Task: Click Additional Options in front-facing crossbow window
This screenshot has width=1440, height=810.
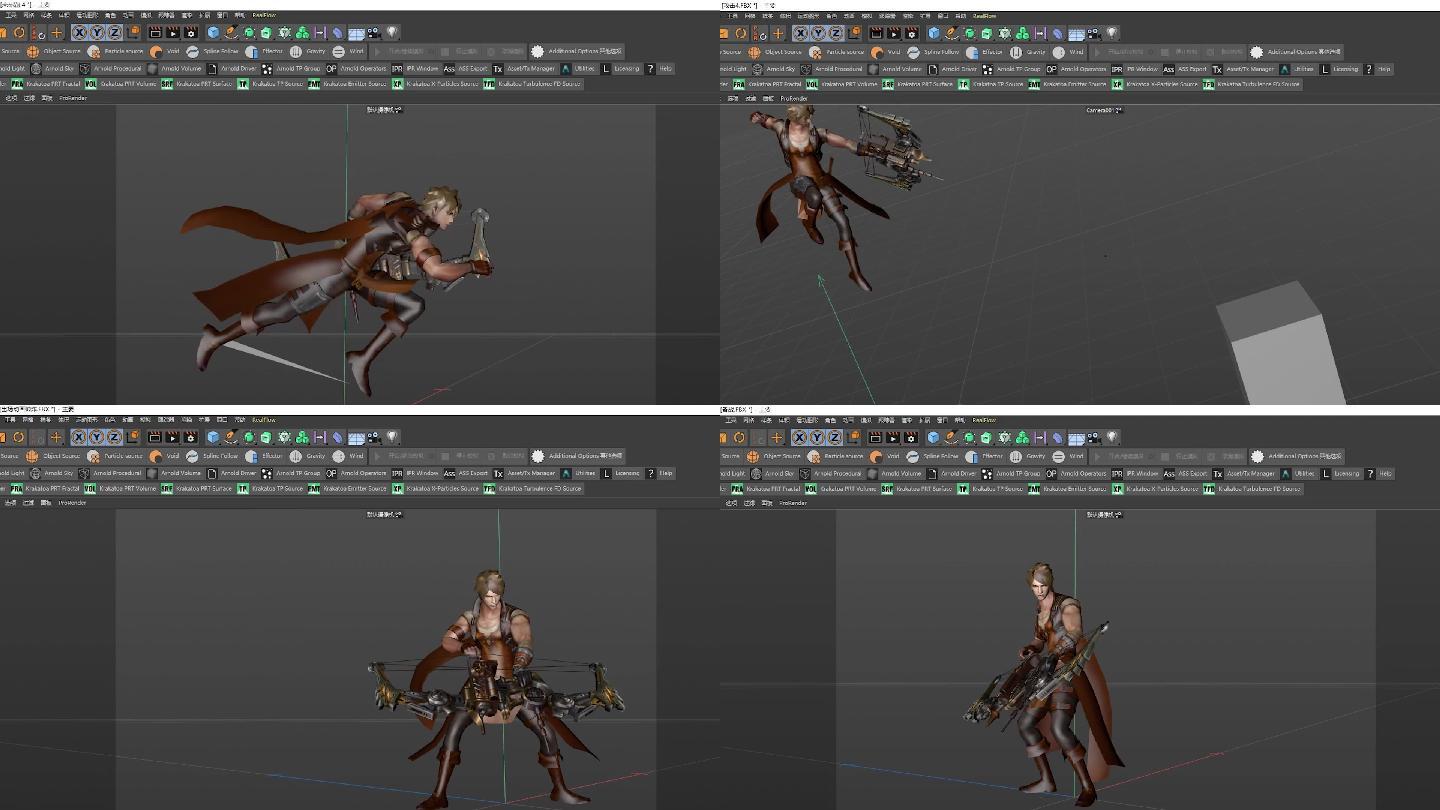Action: (x=577, y=455)
